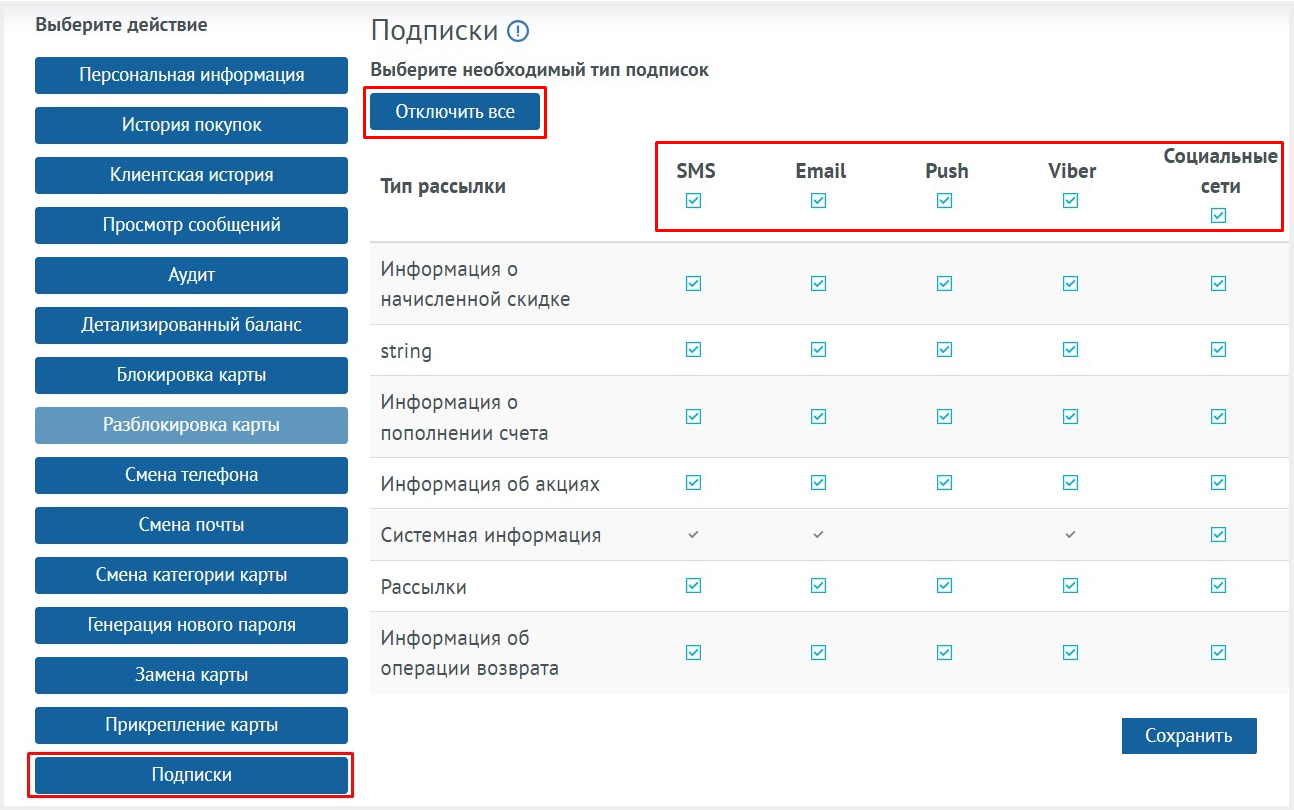Select Смена телефона action
The width and height of the screenshot is (1294, 810).
192,475
